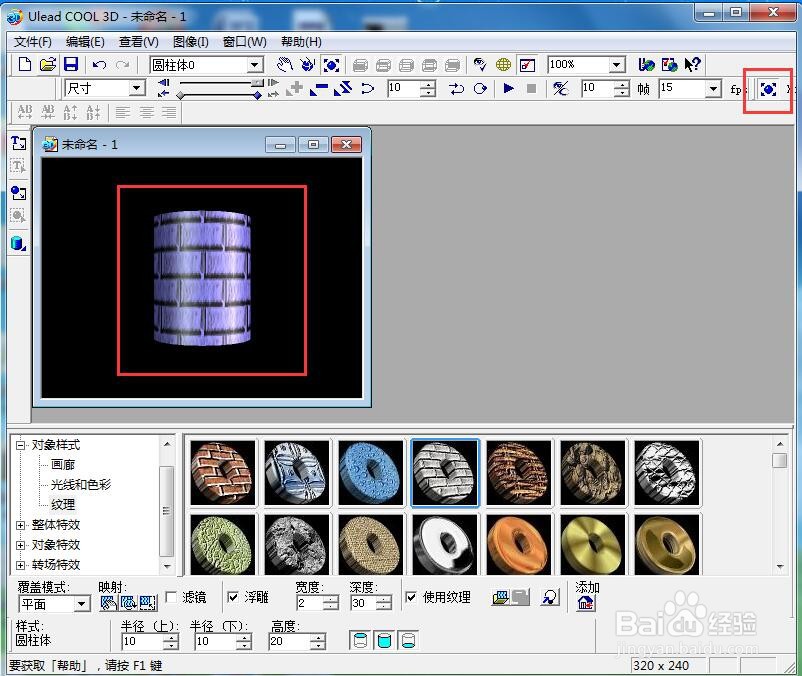Choose the first cylinder cap style icon

coord(361,640)
